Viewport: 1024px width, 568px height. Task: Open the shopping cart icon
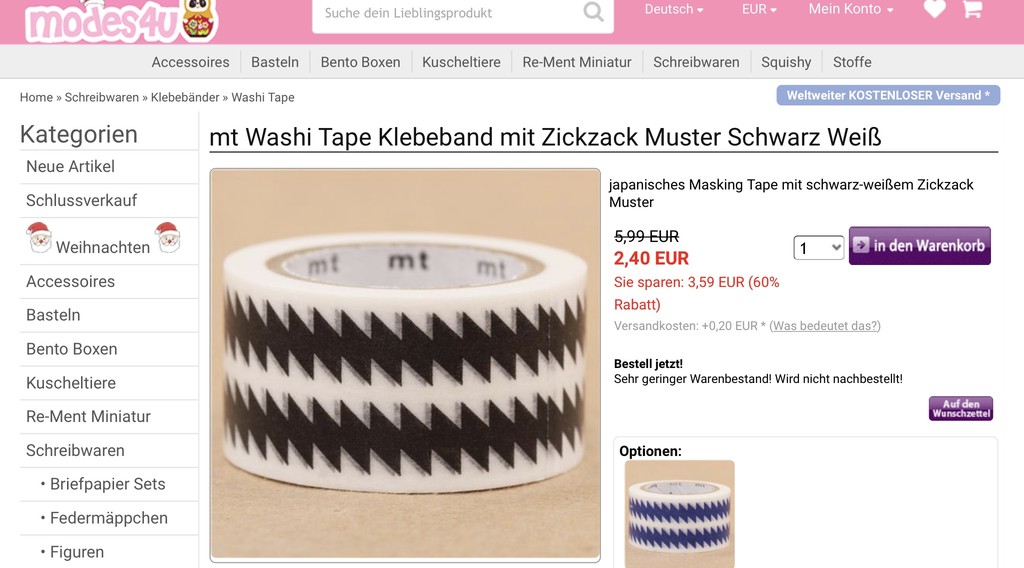click(972, 9)
